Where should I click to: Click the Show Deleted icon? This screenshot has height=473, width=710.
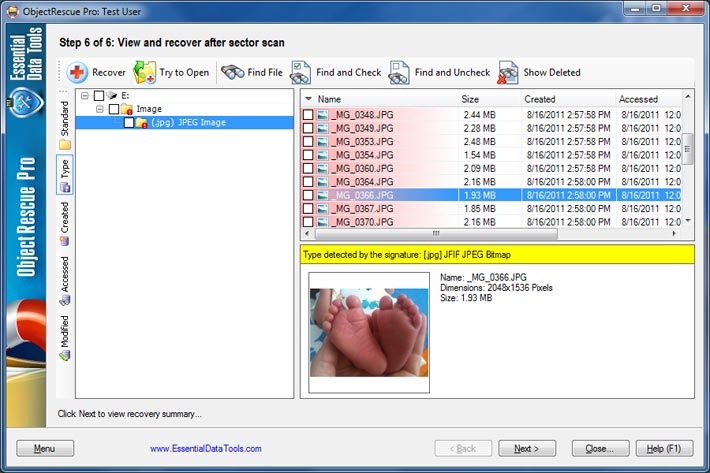tap(508, 72)
